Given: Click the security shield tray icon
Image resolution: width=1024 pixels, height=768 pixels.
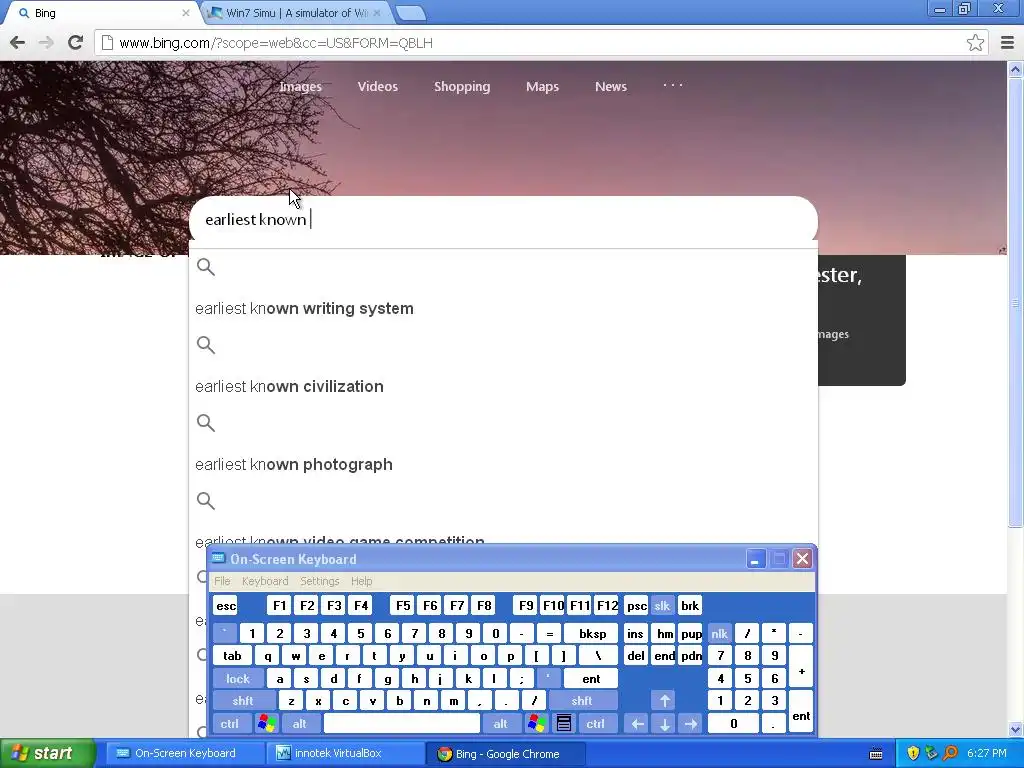Looking at the screenshot, I should pos(913,753).
